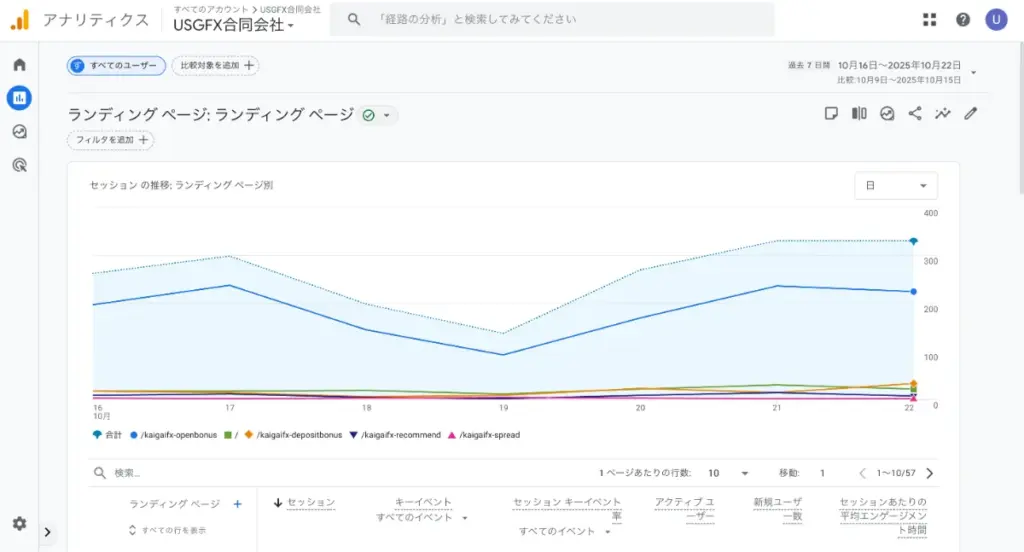The height and width of the screenshot is (552, 1024).
Task: Open the Google apps grid icon
Action: pos(930,20)
